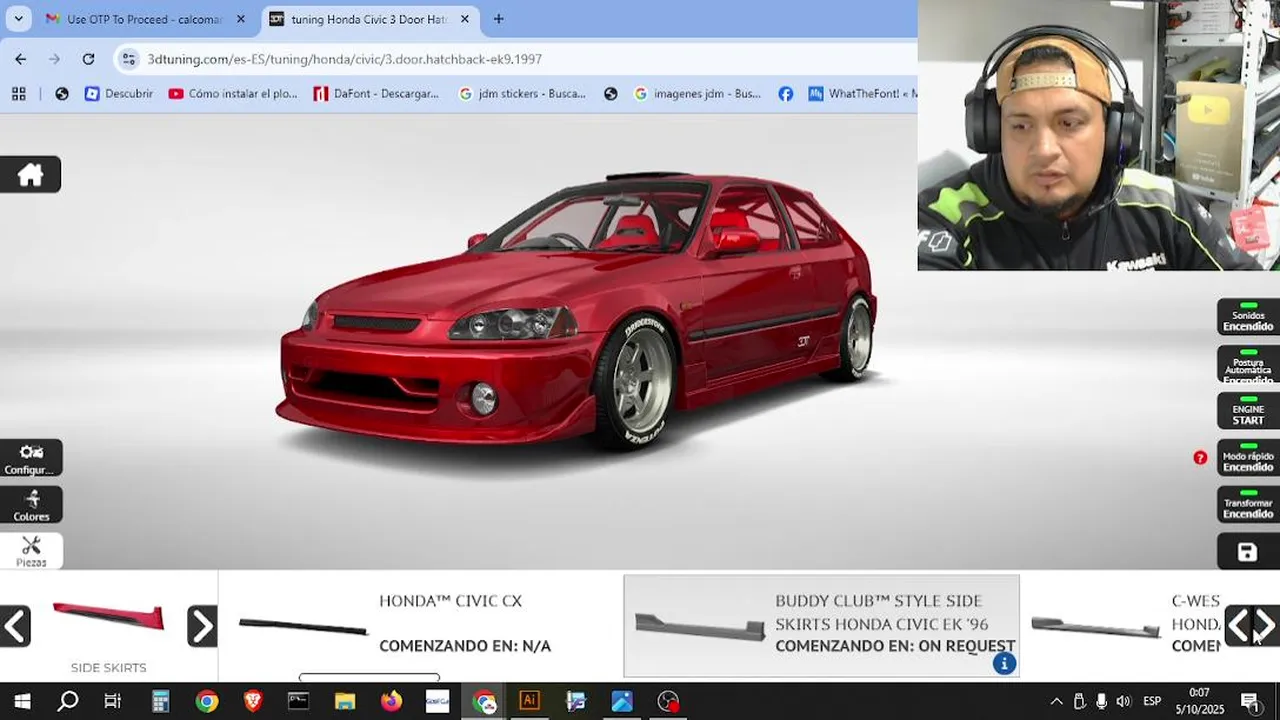Show info for Buddy Club side skirts
The width and height of the screenshot is (1280, 720).
1004,663
